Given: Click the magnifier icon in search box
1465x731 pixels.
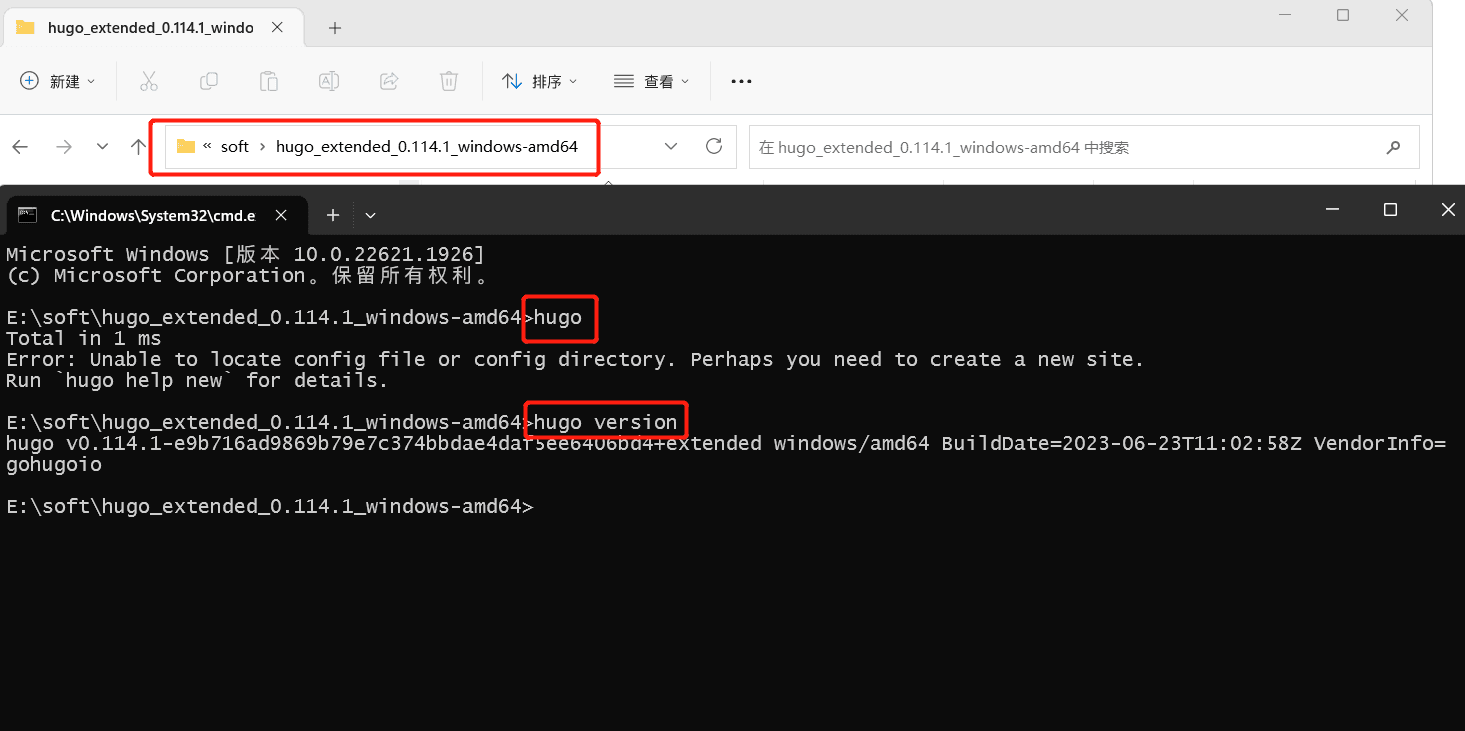Looking at the screenshot, I should click(1394, 147).
